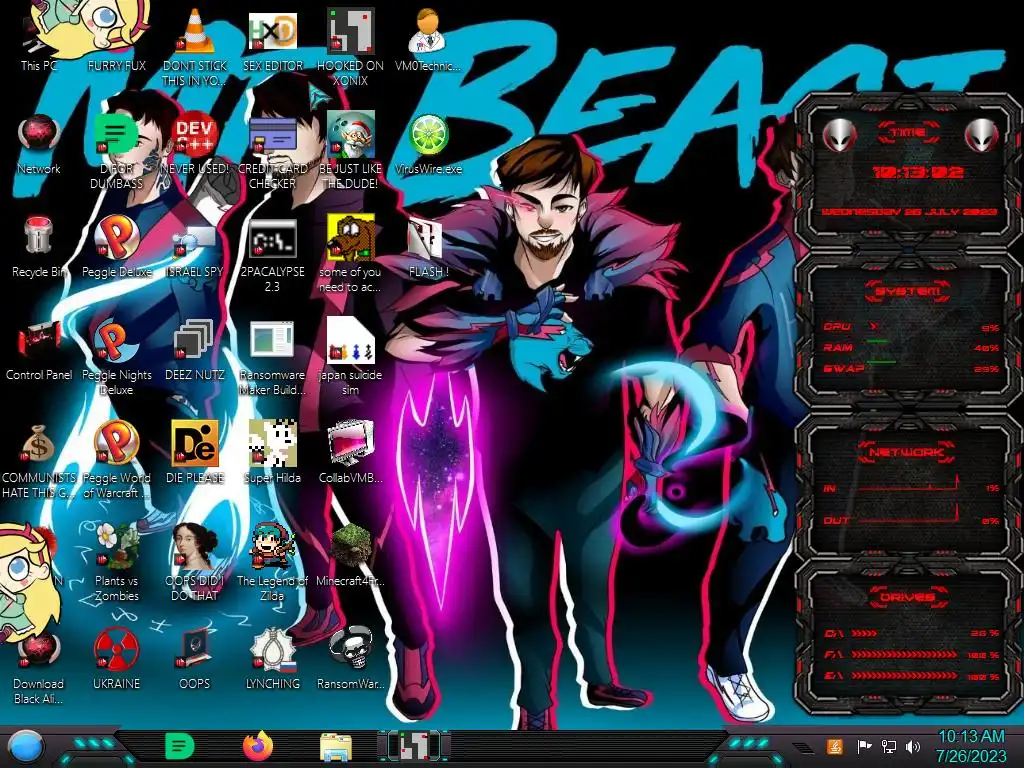Open the E:\ drive entry in Drives widget
Image resolution: width=1024 pixels, height=768 pixels.
tap(911, 676)
